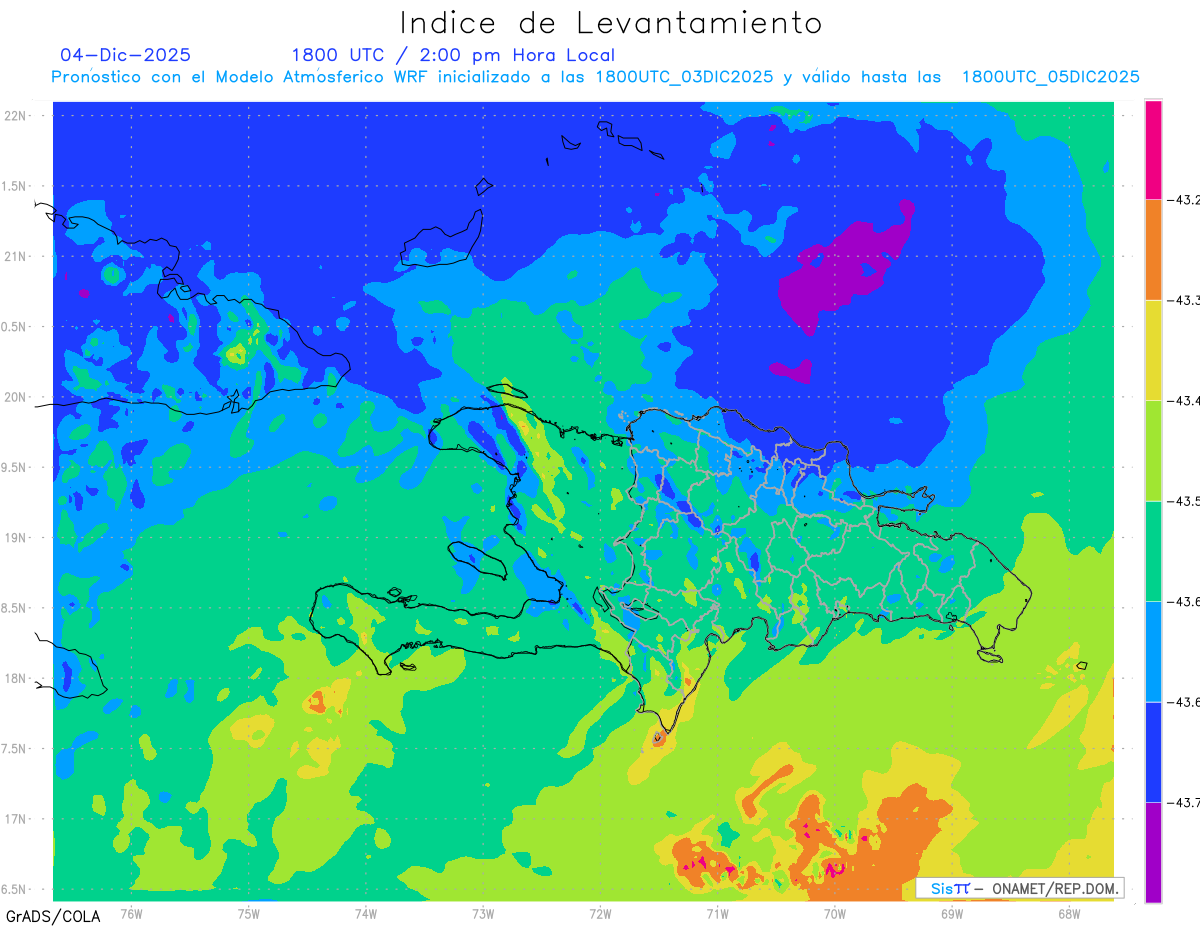Click the '71W' longitude label
Viewport: 1200px width, 927px height.
[x=717, y=914]
